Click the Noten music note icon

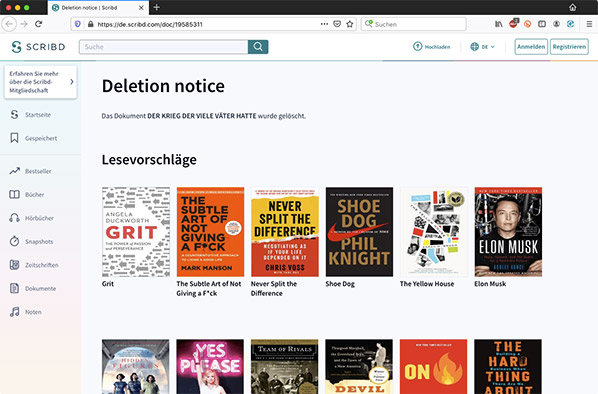pyautogui.click(x=14, y=312)
